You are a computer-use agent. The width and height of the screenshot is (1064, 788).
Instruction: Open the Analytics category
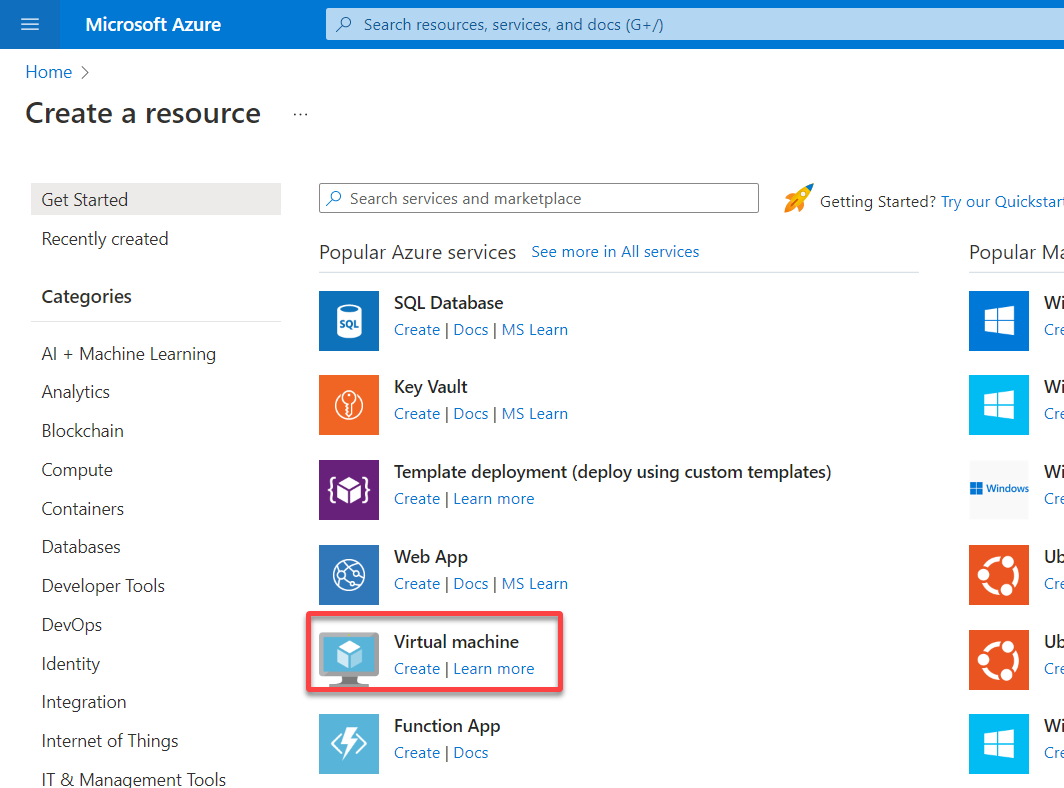coord(75,392)
